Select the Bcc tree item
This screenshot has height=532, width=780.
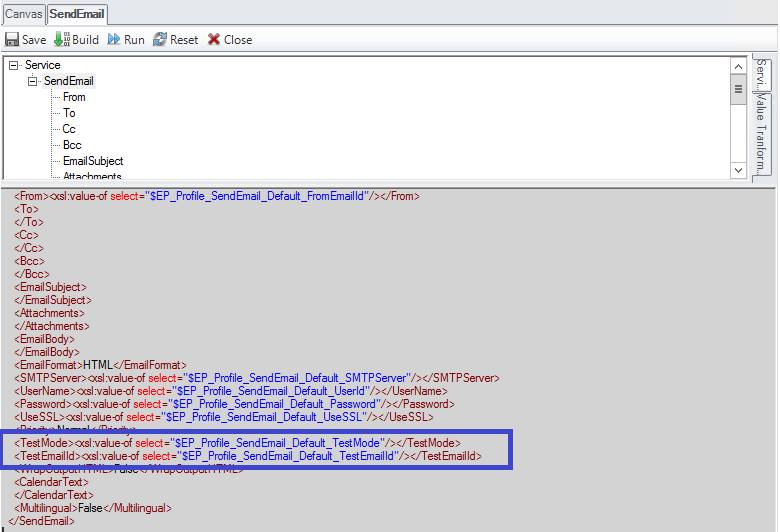[x=72, y=145]
